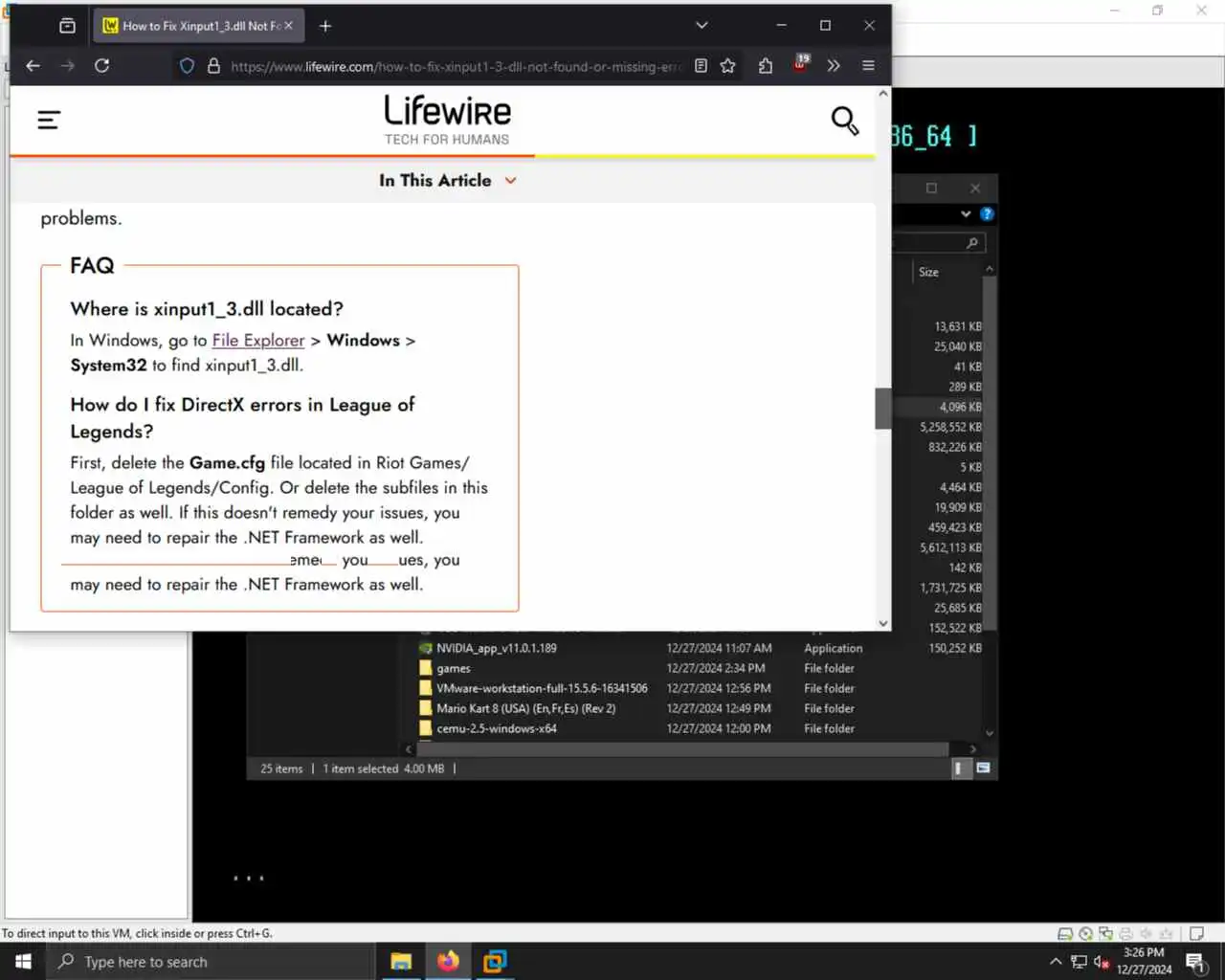Click the File Explorer search magnifier icon
The width and height of the screenshot is (1225, 980).
[971, 243]
